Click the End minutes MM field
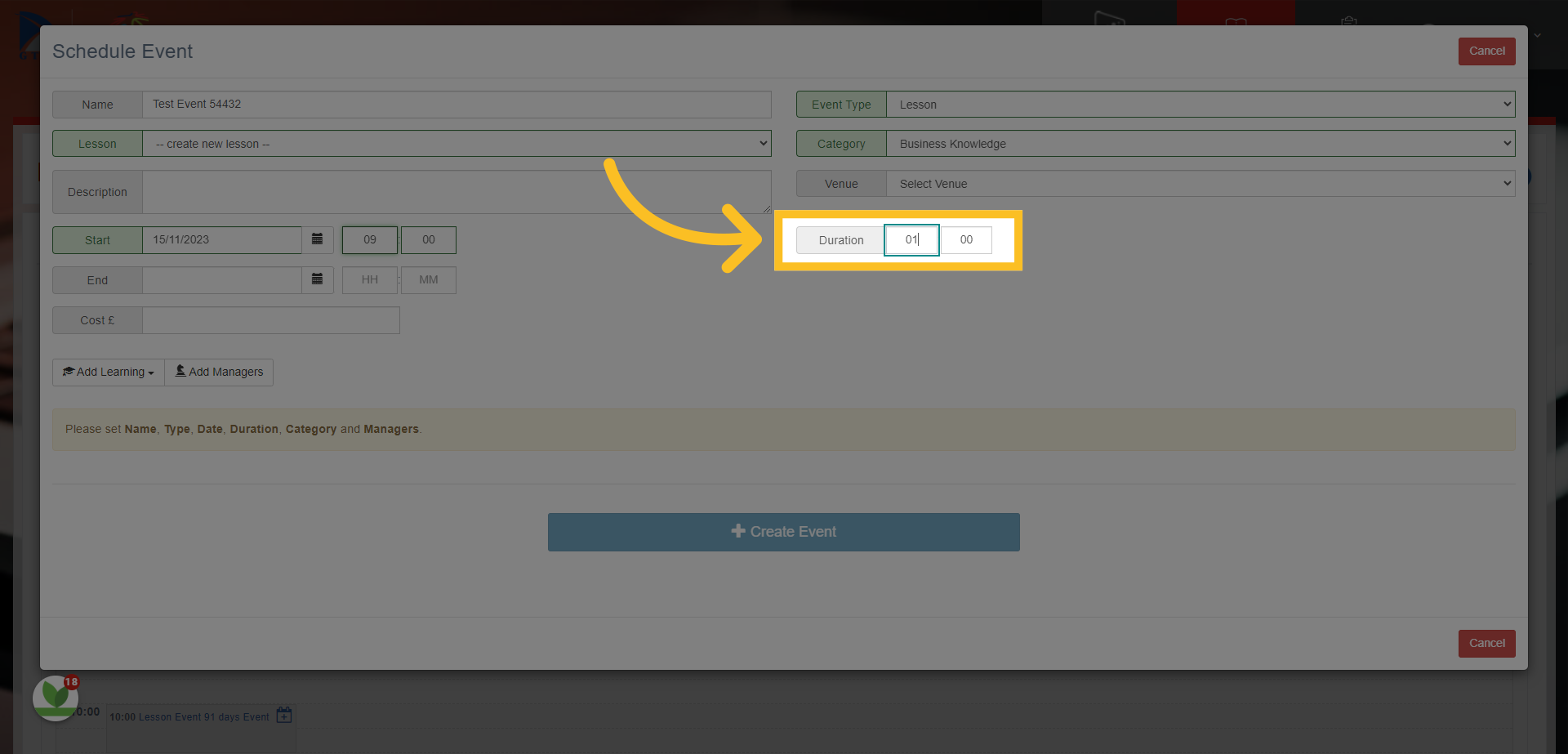Screen dimensions: 1568x754 pyautogui.click(x=429, y=280)
